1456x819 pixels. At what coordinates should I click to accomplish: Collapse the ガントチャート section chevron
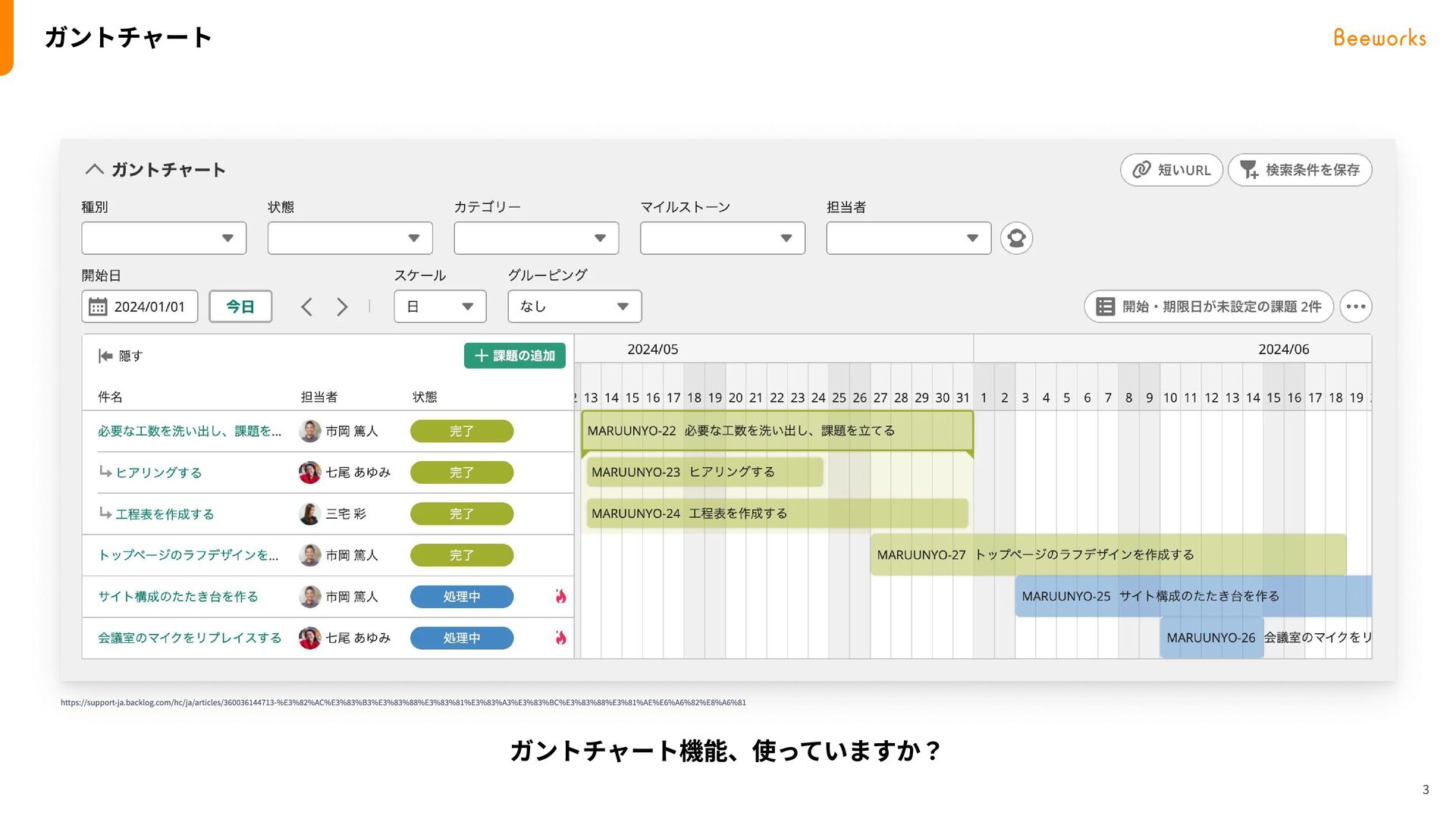(94, 169)
